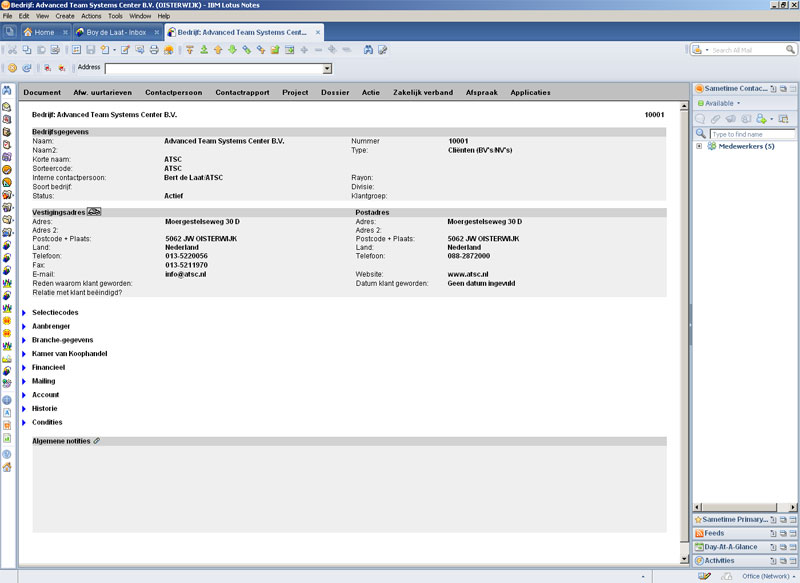Click the Project action button
This screenshot has height=583, width=800.
click(x=295, y=92)
